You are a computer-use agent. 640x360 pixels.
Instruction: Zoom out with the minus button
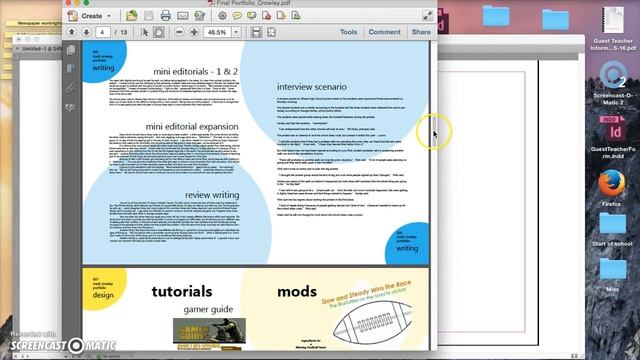tap(179, 32)
